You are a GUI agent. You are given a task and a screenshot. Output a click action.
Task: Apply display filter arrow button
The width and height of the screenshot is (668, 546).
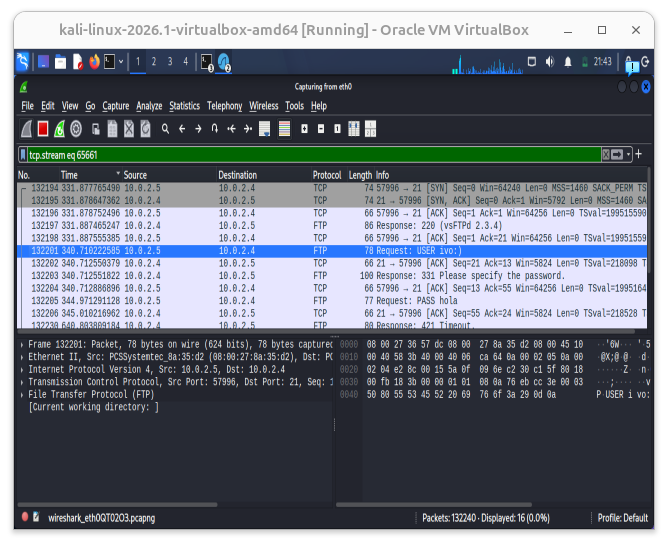pyautogui.click(x=617, y=155)
